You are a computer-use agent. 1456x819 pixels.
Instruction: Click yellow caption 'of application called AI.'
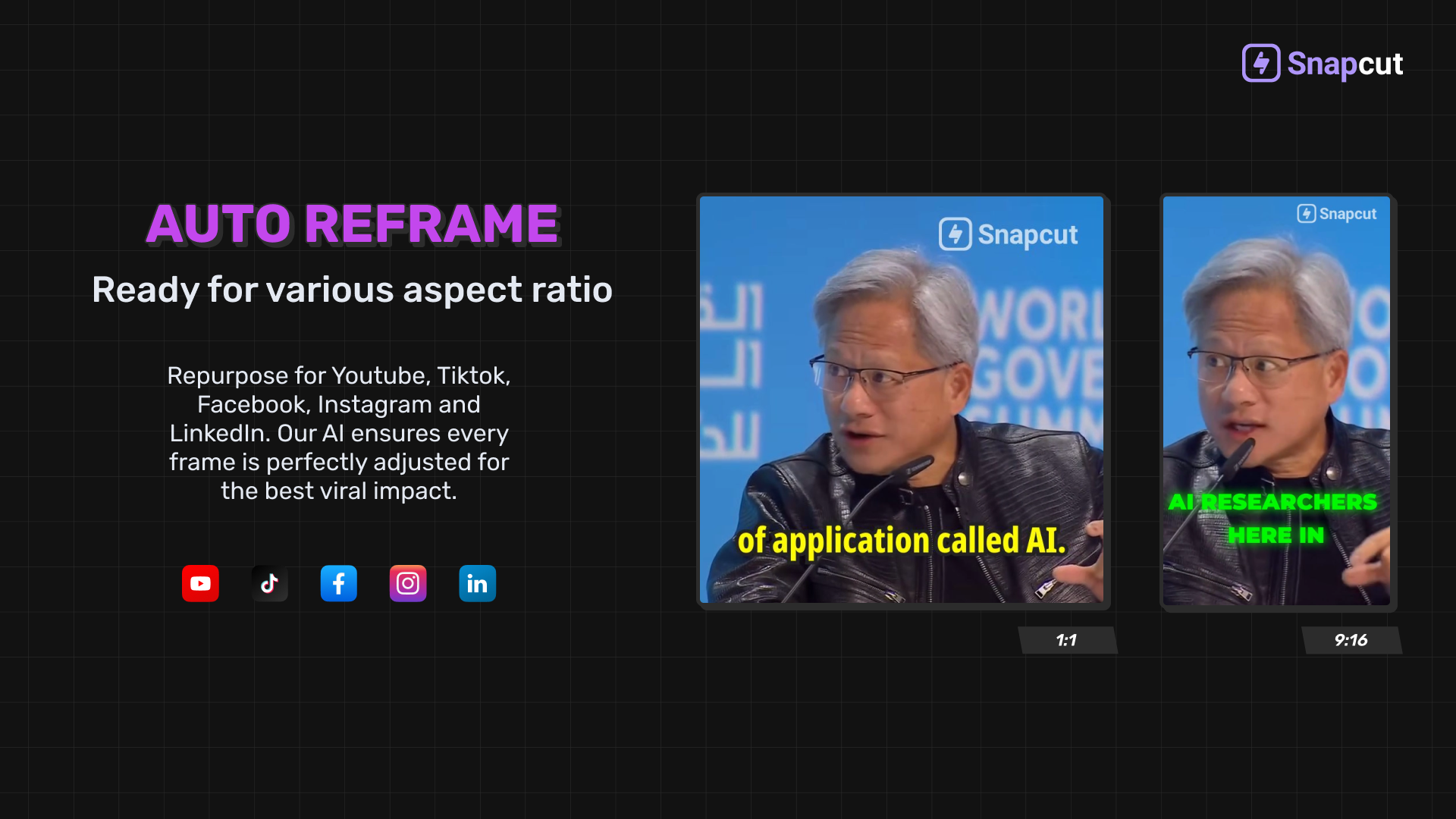[x=901, y=541]
